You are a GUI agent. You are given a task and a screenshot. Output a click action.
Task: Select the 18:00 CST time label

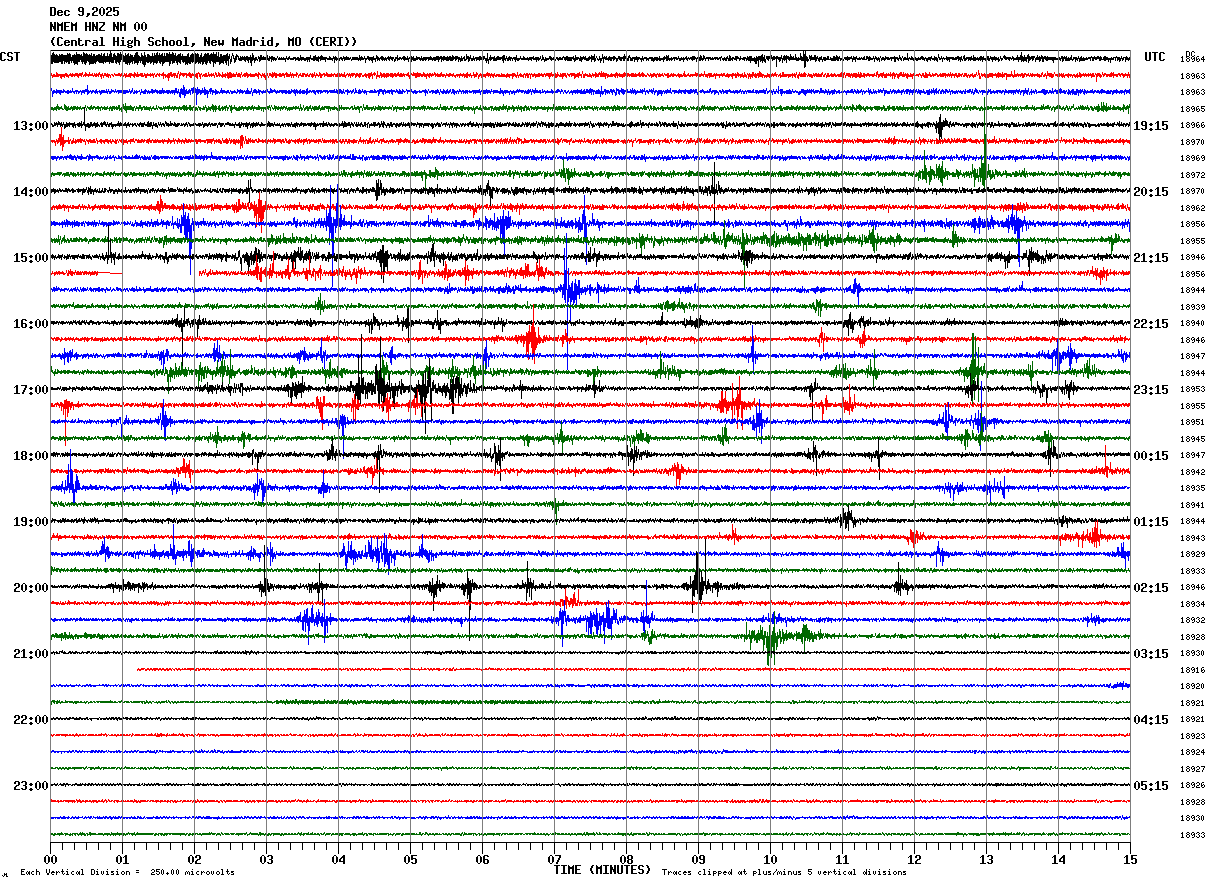pos(30,456)
